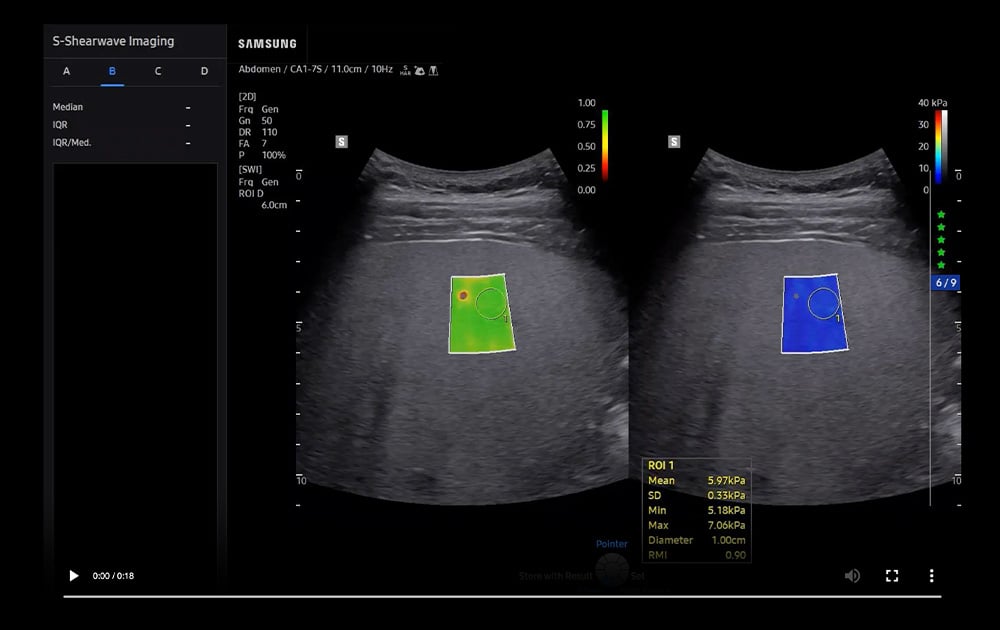Image resolution: width=1000 pixels, height=630 pixels.
Task: Switch to measurement tab A
Action: click(66, 71)
